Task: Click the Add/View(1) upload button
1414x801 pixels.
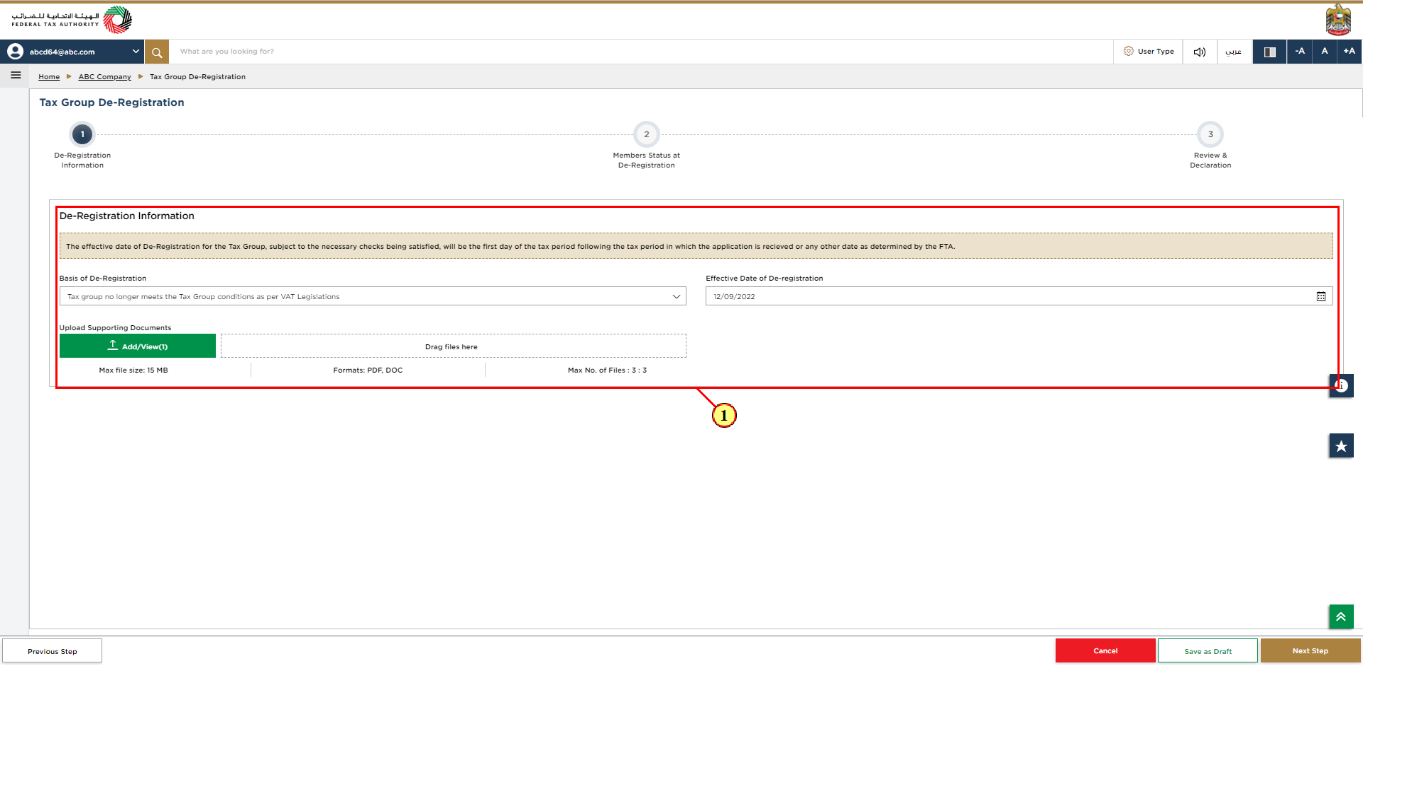Action: [x=138, y=346]
